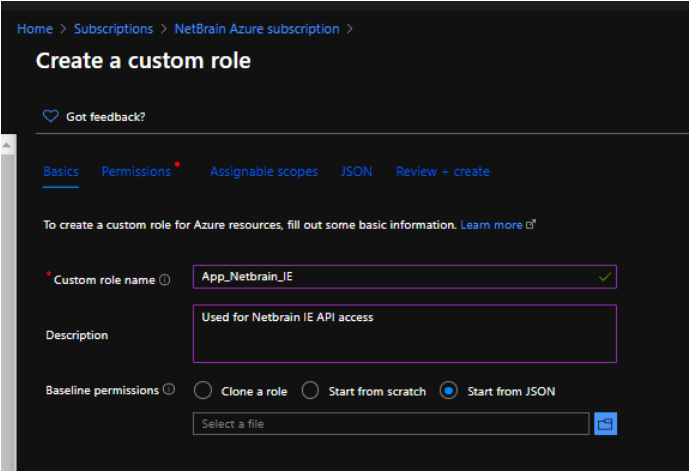Select the Start from JSON radio button
The width and height of the screenshot is (691, 473).
pyautogui.click(x=449, y=391)
